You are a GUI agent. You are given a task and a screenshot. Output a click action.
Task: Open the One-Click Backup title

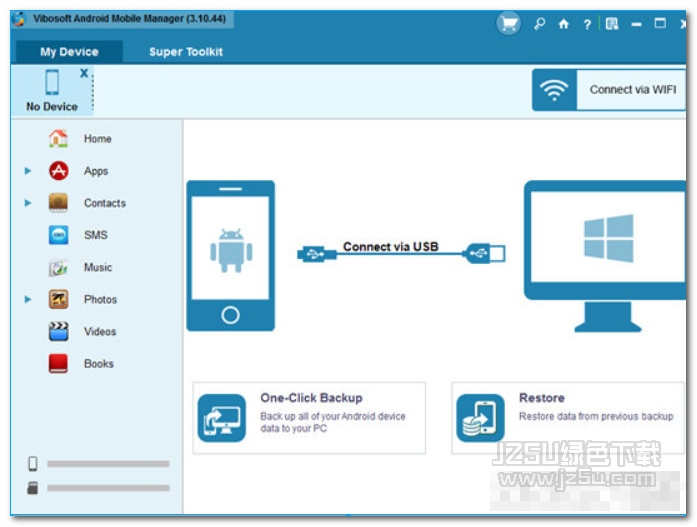pyautogui.click(x=311, y=398)
